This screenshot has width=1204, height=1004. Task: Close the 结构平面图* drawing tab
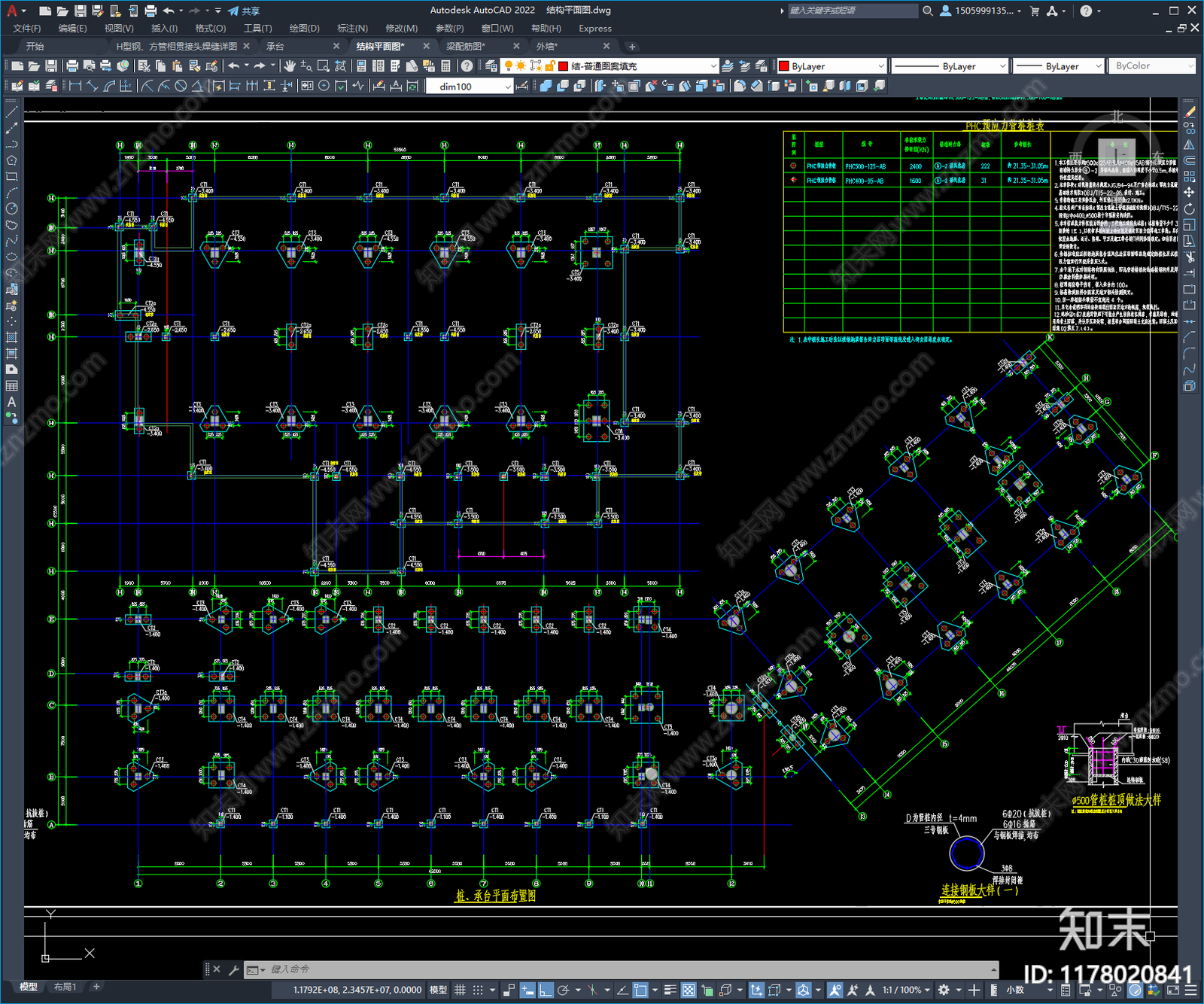pos(426,46)
